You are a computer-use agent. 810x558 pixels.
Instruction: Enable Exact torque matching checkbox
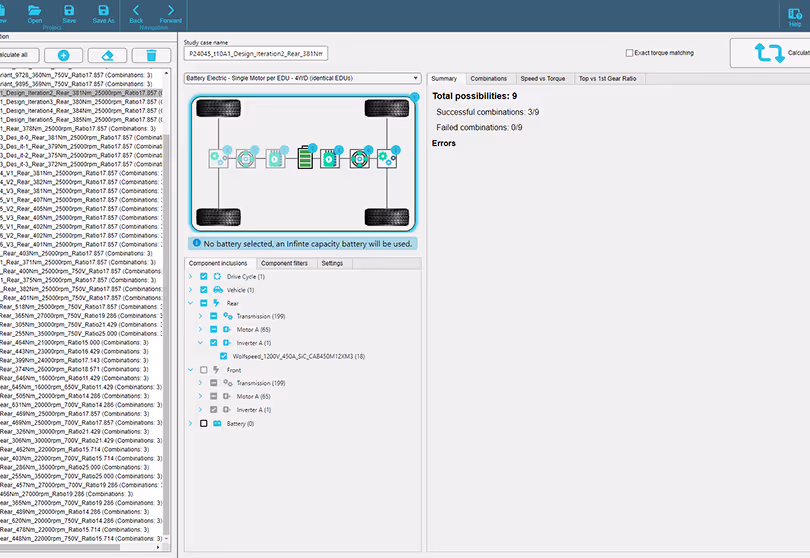pyautogui.click(x=629, y=53)
